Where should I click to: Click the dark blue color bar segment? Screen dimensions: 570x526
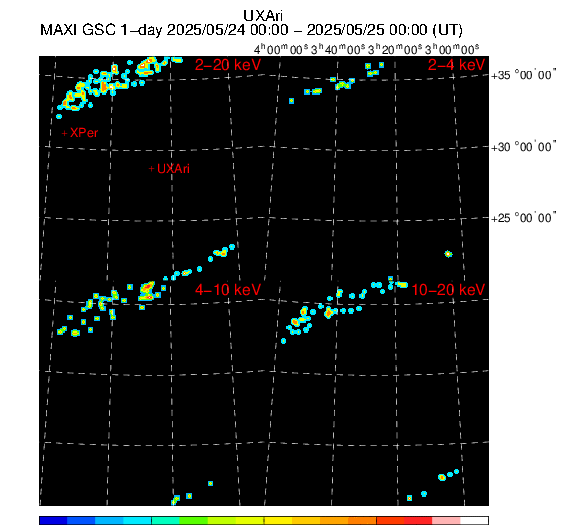point(53,520)
